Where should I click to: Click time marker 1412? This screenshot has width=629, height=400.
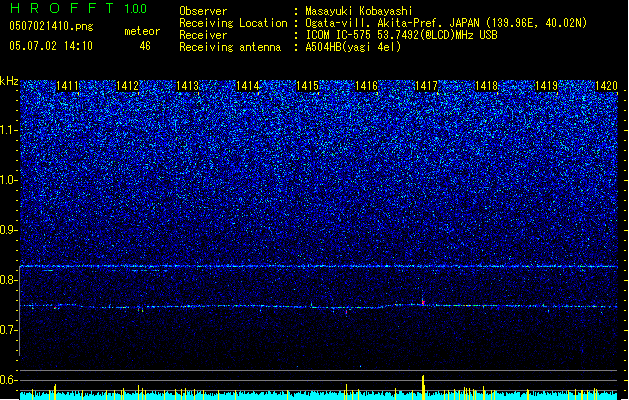coord(127,86)
